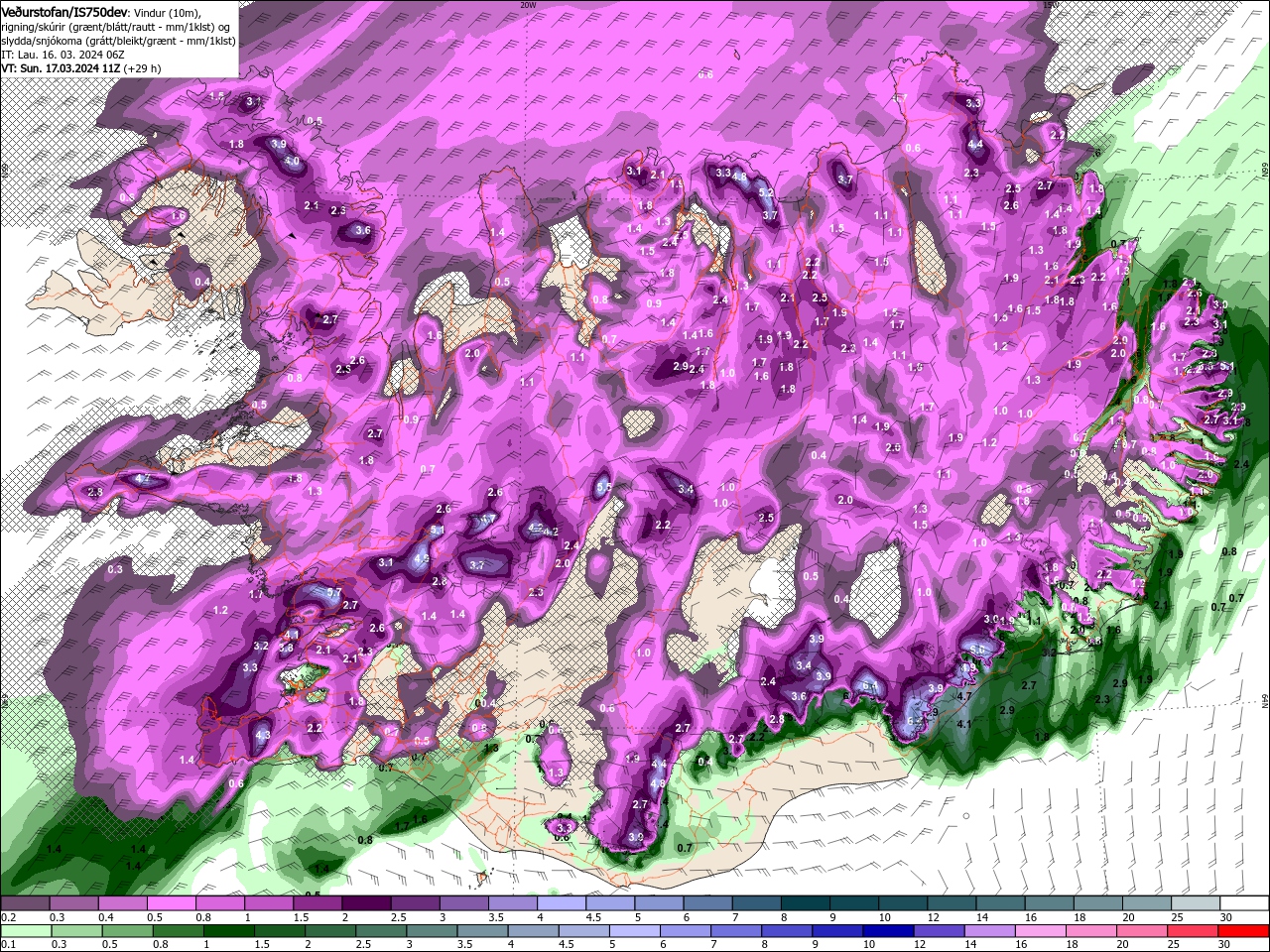Pick upper legend swatch between 2 and 2.5
This screenshot has width=1270, height=952.
click(366, 902)
